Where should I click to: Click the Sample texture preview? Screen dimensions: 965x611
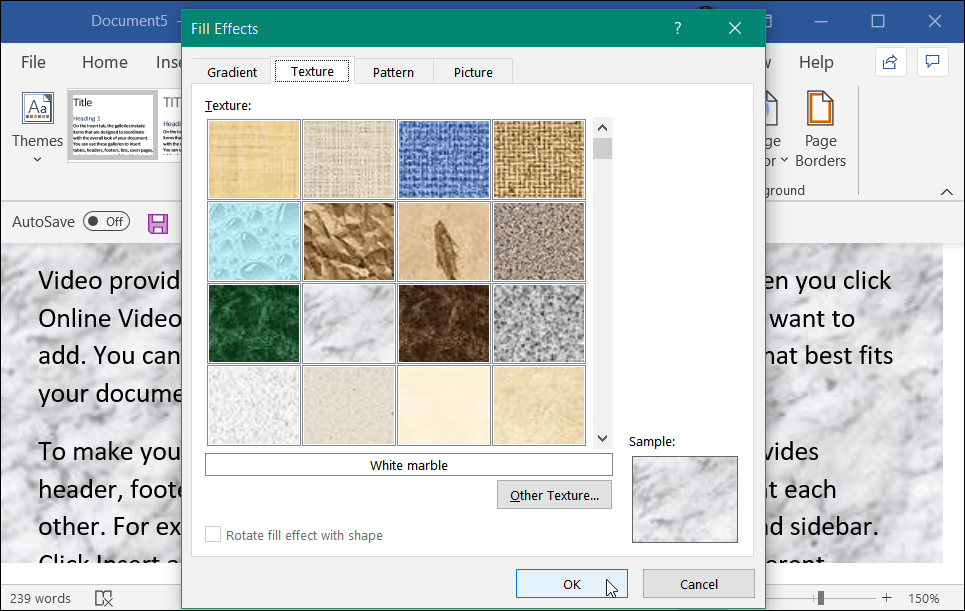coord(684,500)
